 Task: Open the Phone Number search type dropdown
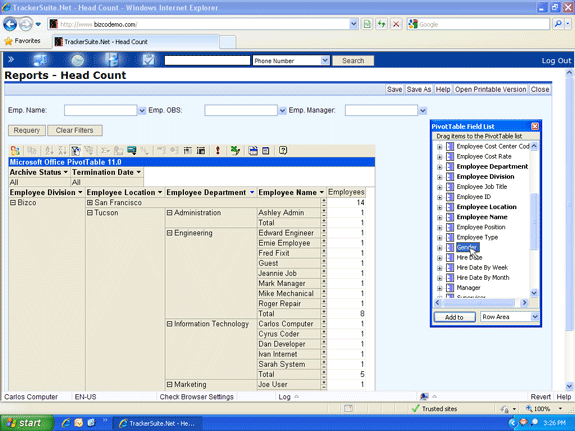(325, 61)
